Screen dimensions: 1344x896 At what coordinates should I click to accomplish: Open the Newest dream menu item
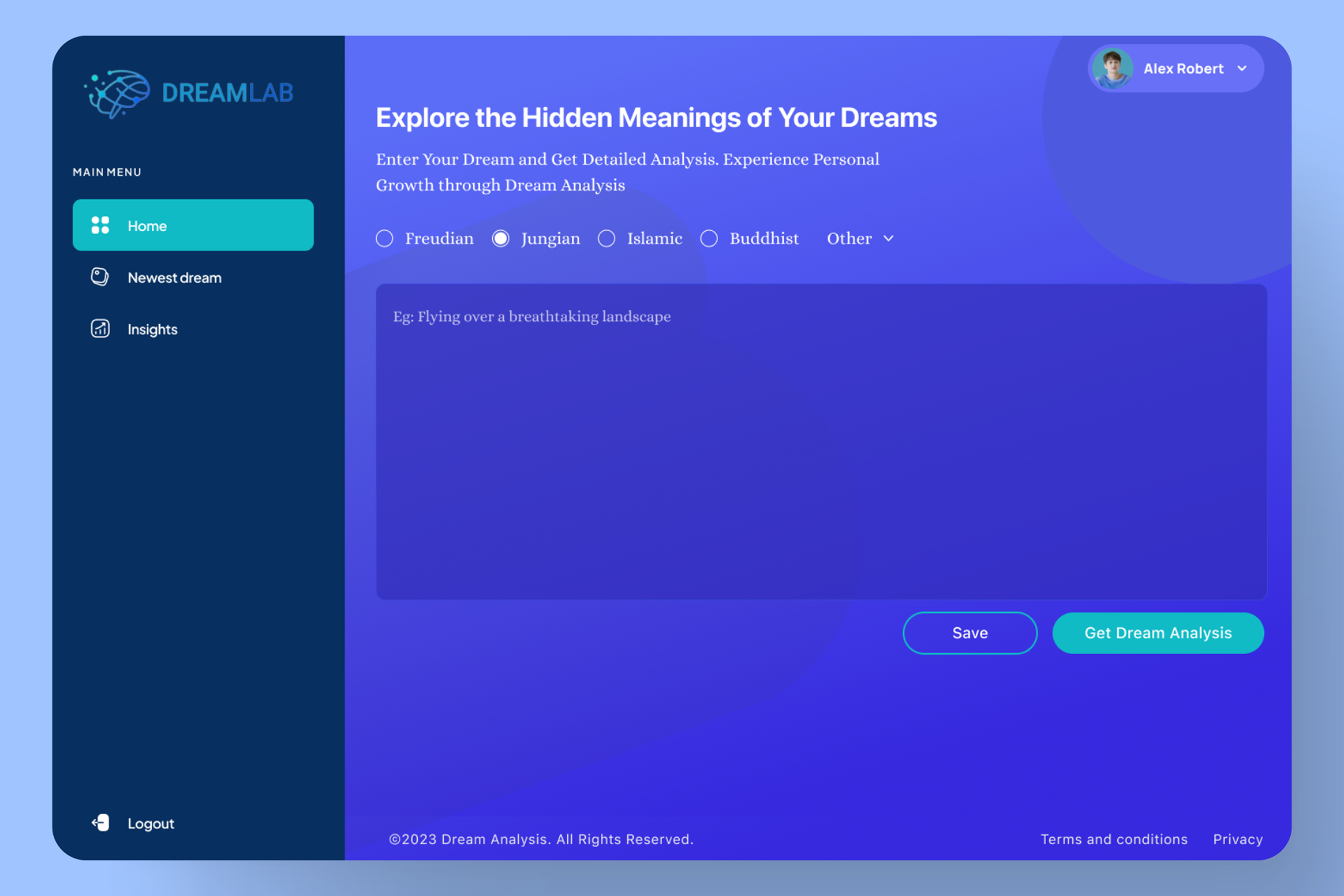pos(174,278)
